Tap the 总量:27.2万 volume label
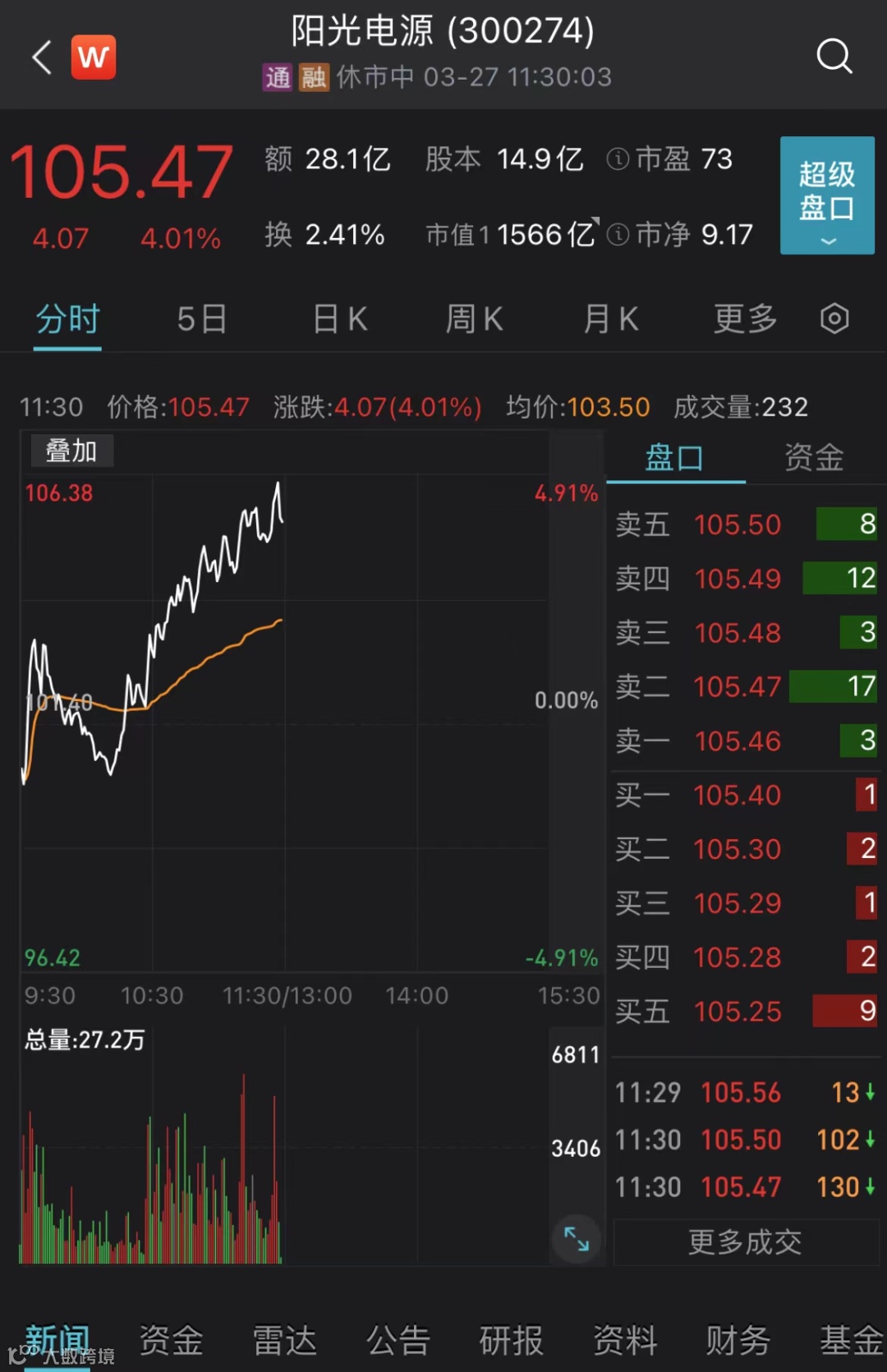Viewport: 887px width, 1372px height. click(x=85, y=1040)
